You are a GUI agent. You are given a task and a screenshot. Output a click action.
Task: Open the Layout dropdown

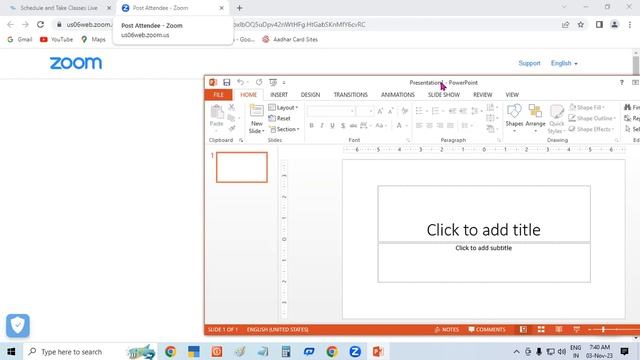283,108
